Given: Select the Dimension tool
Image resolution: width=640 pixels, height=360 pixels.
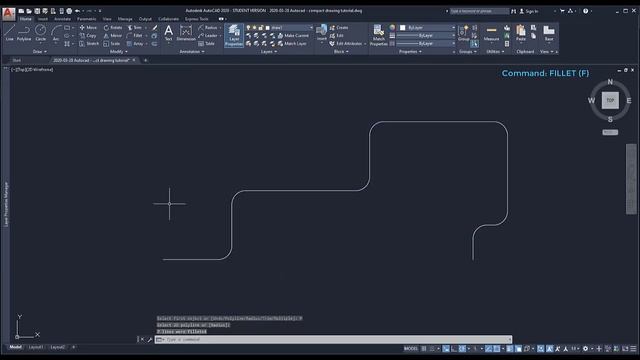Looking at the screenshot, I should coord(186,33).
